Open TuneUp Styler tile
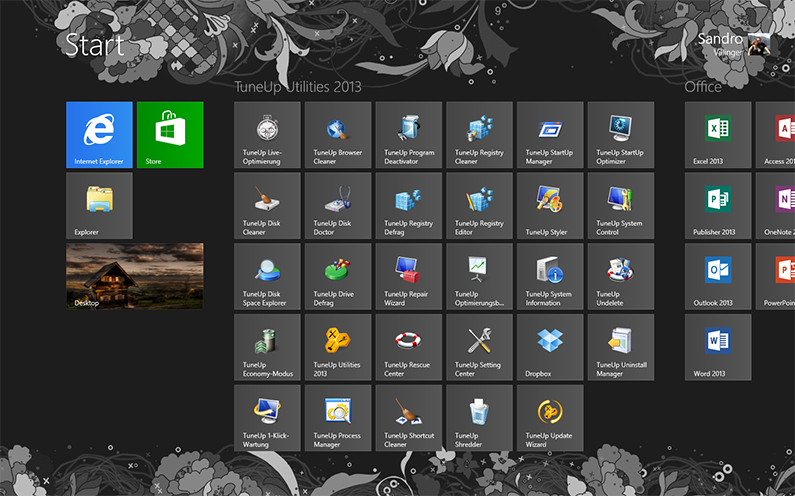Image resolution: width=795 pixels, height=496 pixels. [550, 205]
